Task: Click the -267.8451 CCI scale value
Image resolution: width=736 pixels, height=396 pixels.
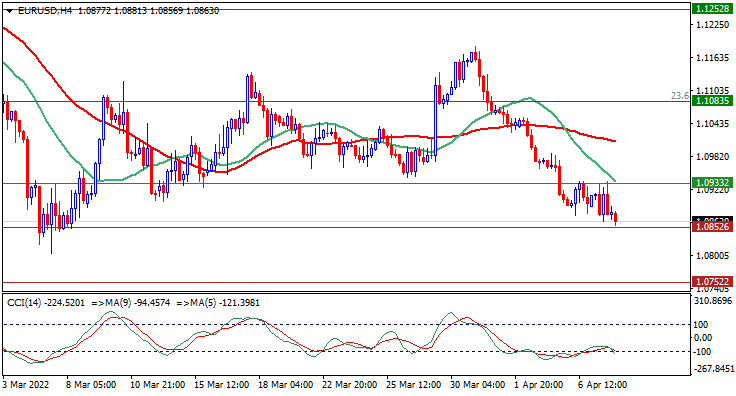Action: click(713, 369)
